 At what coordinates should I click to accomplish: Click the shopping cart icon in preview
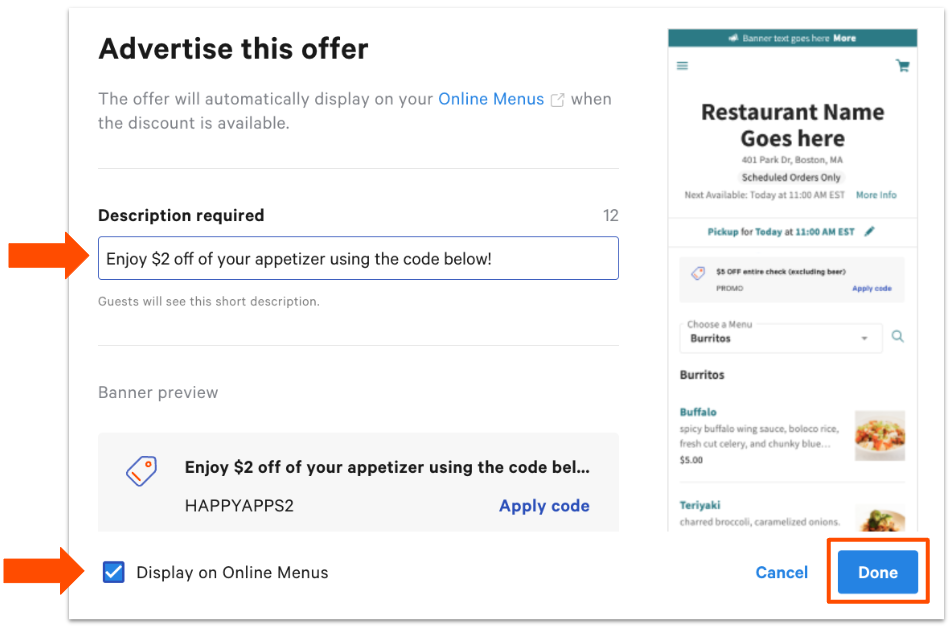[x=903, y=66]
